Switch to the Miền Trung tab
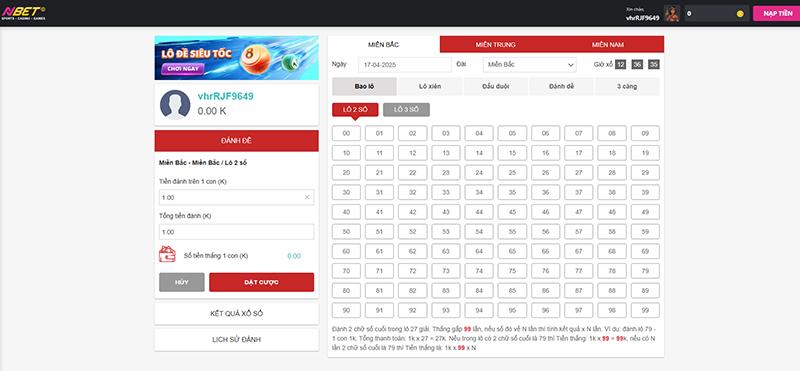Screen dimensions: 800x371 [495, 44]
